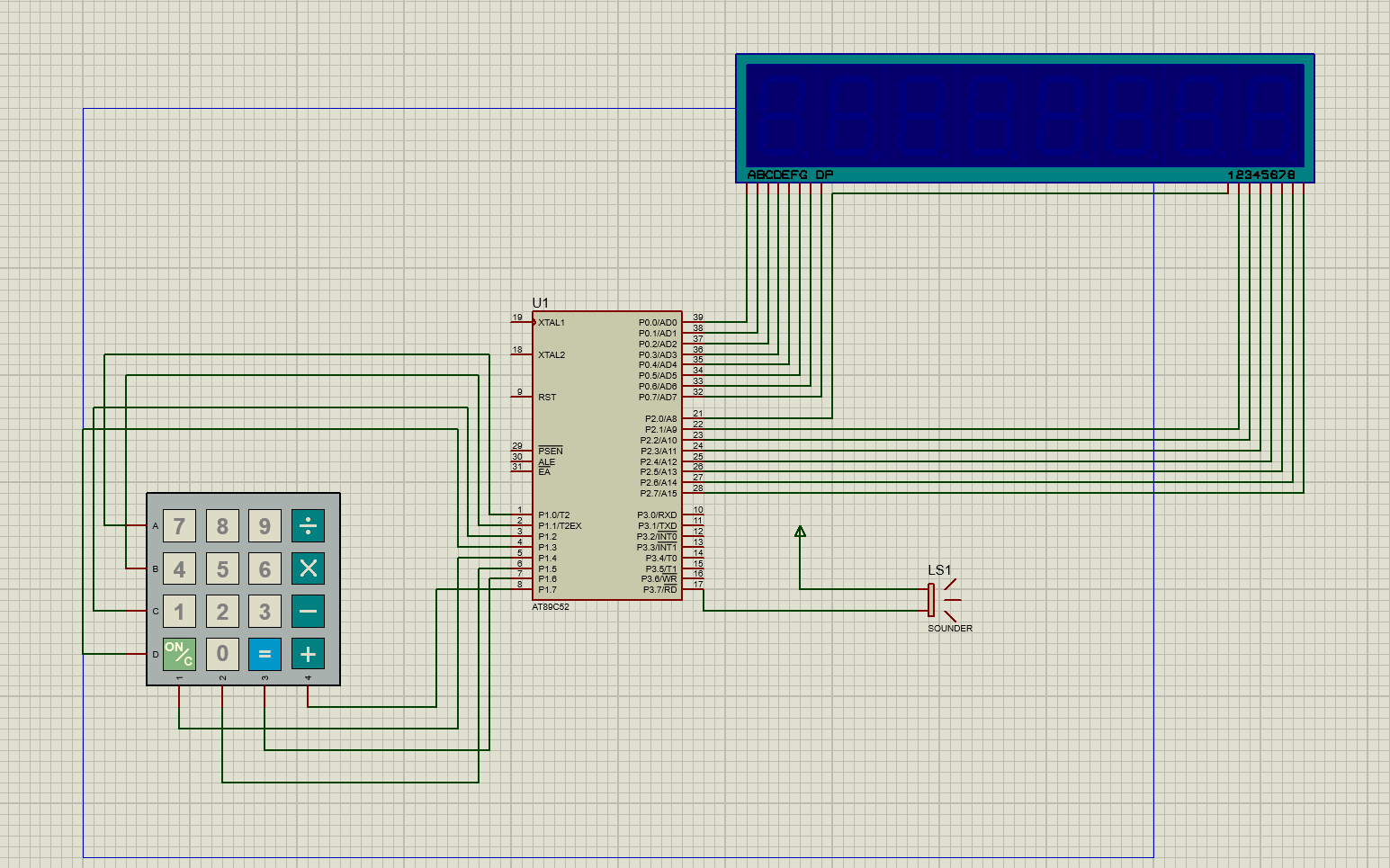Viewport: 1390px width, 868px height.
Task: Click keypad equals key
Action: (265, 654)
